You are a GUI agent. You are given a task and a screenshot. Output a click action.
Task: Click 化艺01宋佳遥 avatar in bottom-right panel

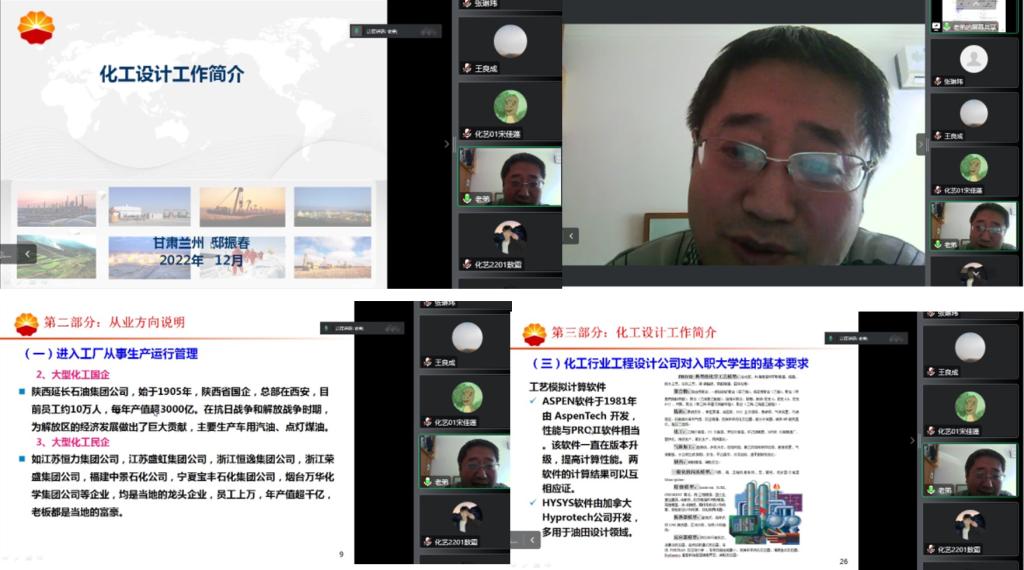pos(968,405)
